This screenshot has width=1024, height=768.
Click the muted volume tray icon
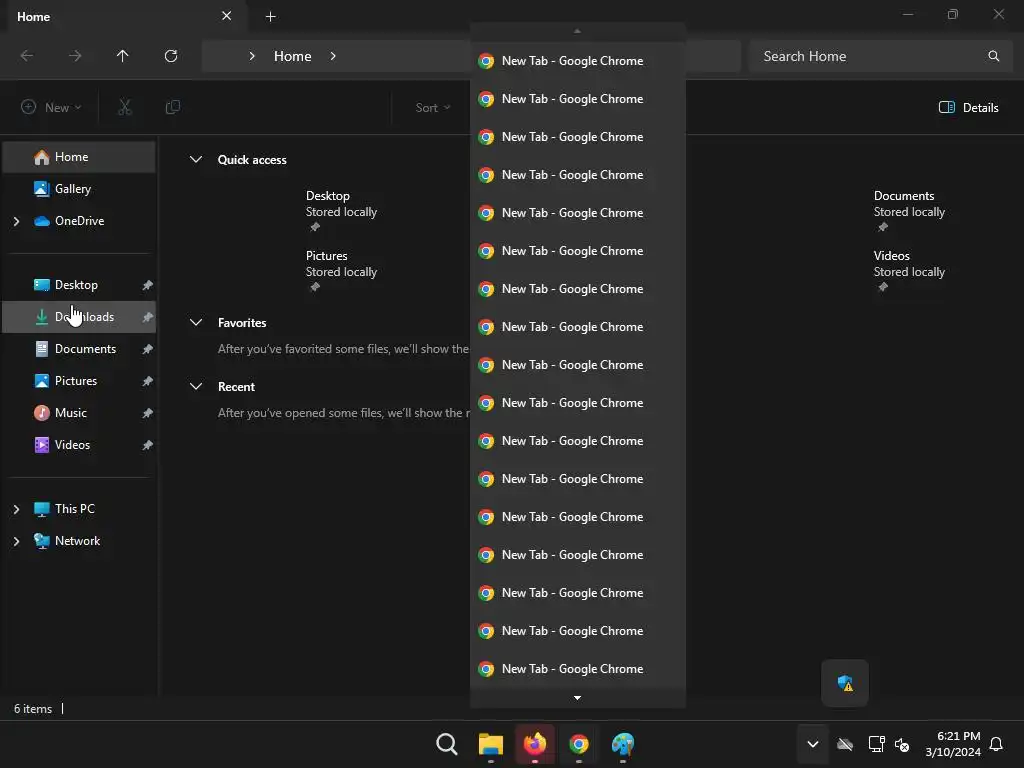tap(902, 744)
